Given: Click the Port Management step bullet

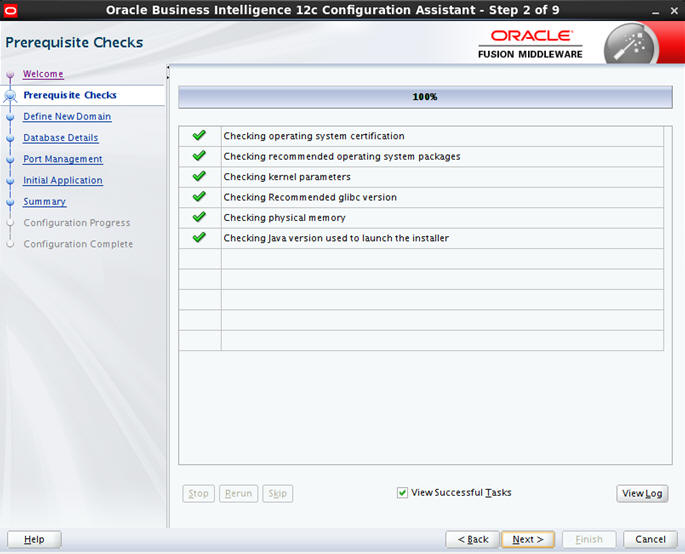Looking at the screenshot, I should click(10, 160).
